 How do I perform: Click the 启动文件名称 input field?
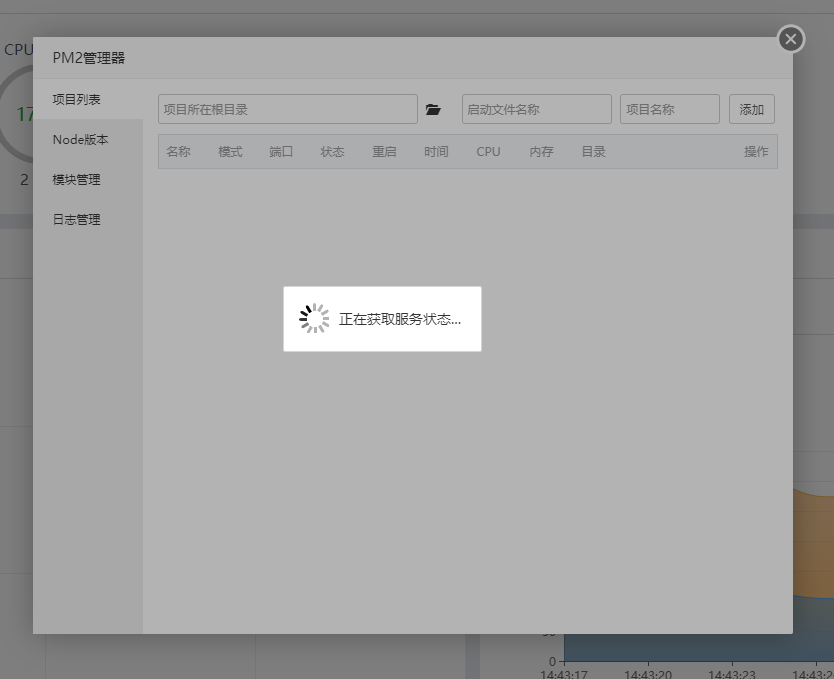[x=537, y=110]
